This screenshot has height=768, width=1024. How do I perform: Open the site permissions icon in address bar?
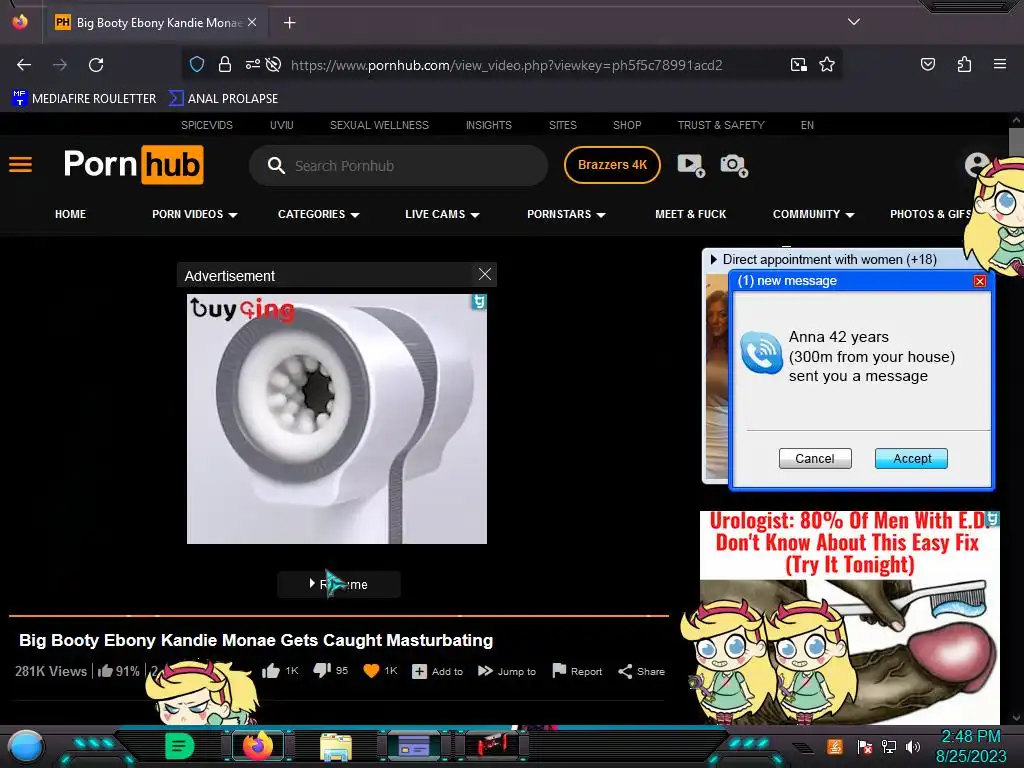pos(253,65)
